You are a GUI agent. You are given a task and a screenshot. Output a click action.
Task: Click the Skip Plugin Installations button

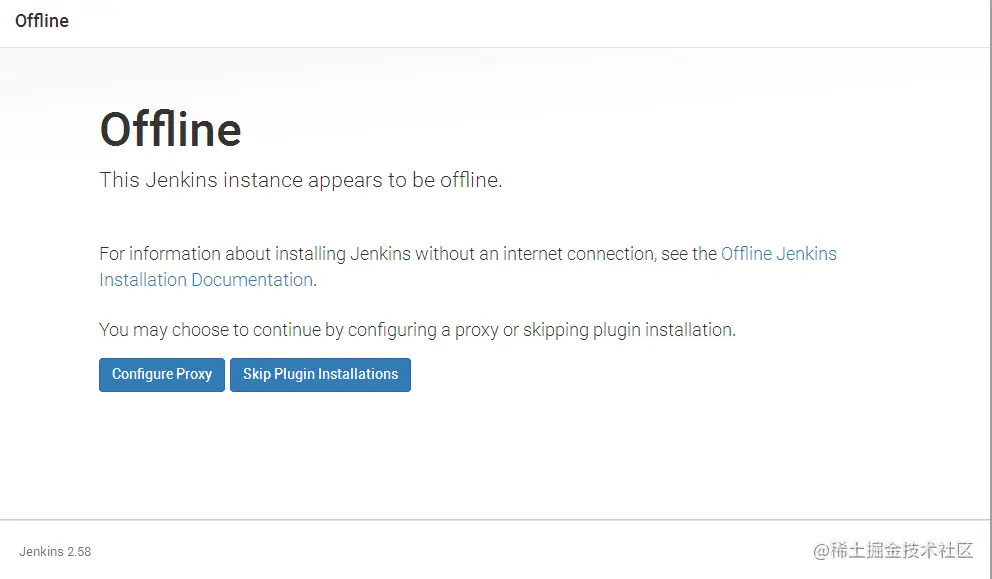coord(320,375)
